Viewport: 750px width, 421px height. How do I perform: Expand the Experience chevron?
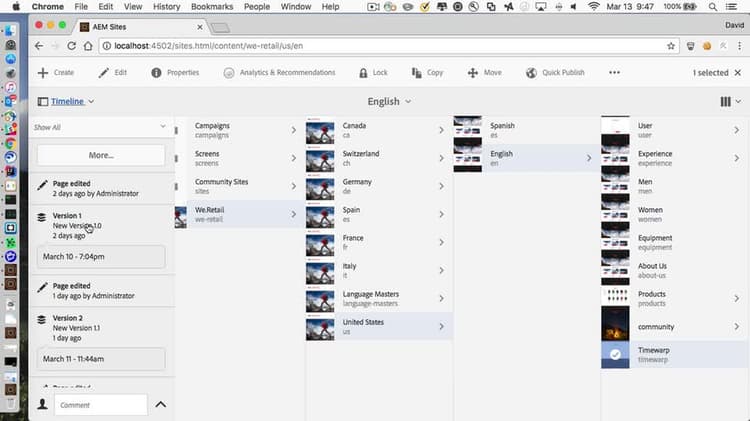pyautogui.click(x=737, y=158)
